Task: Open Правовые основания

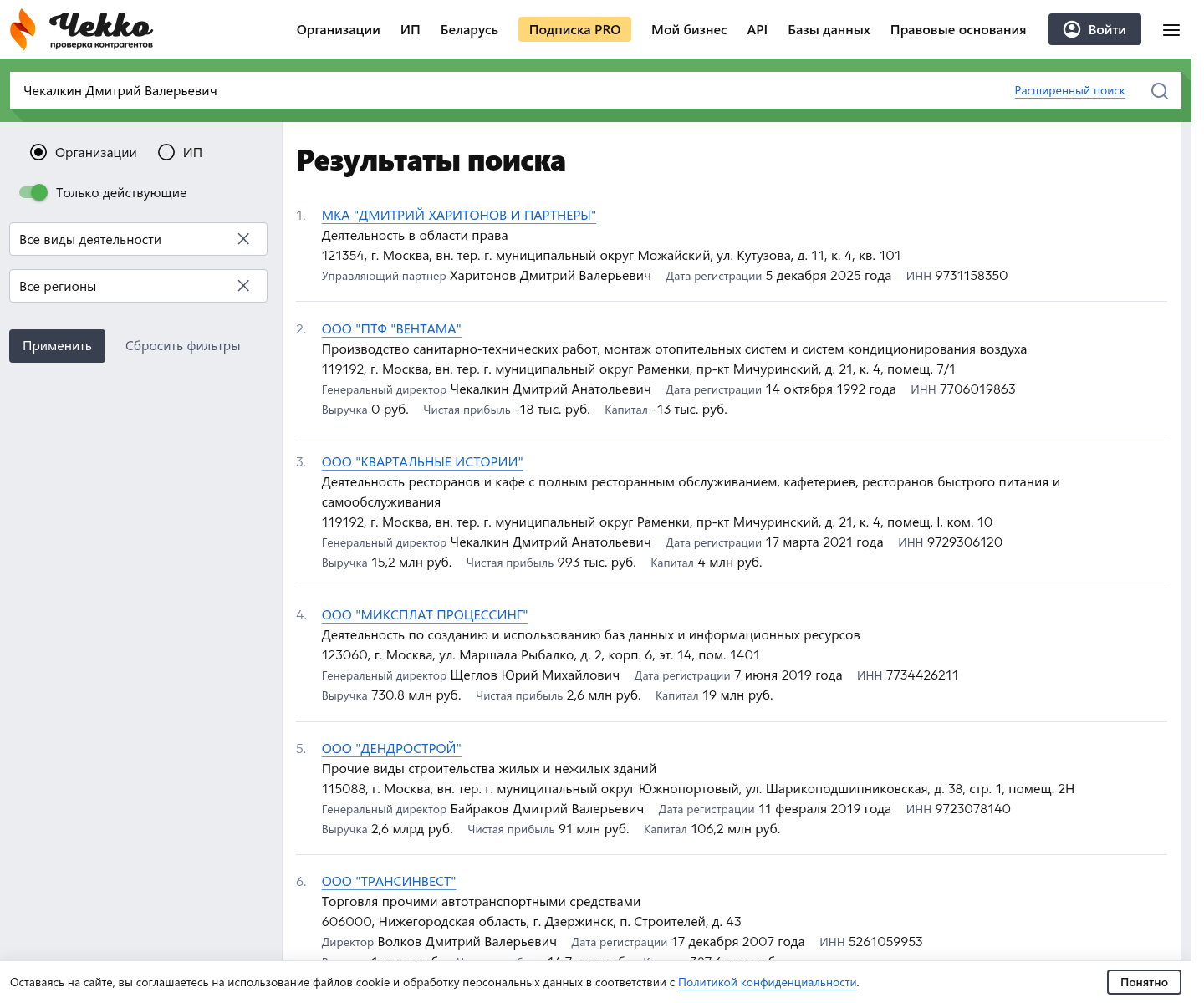Action: click(958, 30)
